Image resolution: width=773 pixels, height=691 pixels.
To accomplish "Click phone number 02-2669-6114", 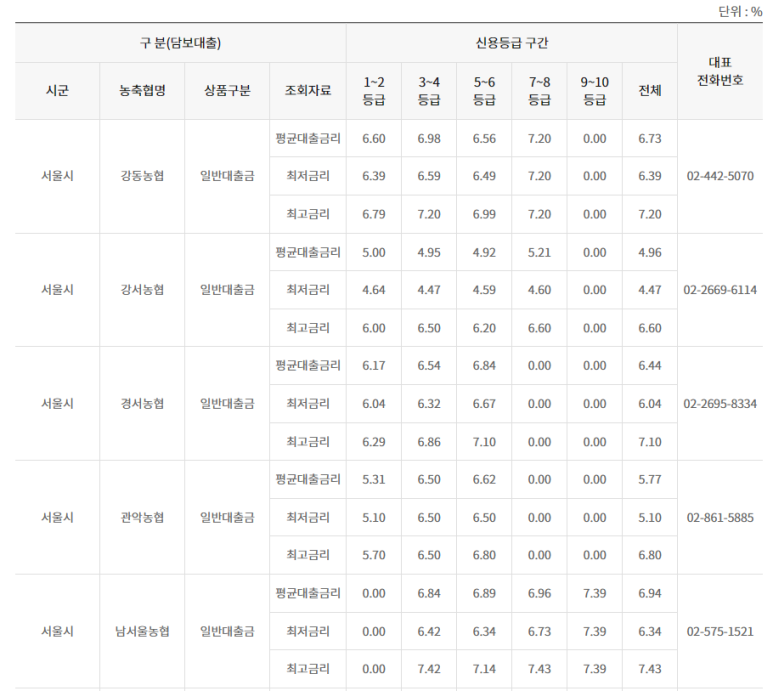I will (720, 290).
